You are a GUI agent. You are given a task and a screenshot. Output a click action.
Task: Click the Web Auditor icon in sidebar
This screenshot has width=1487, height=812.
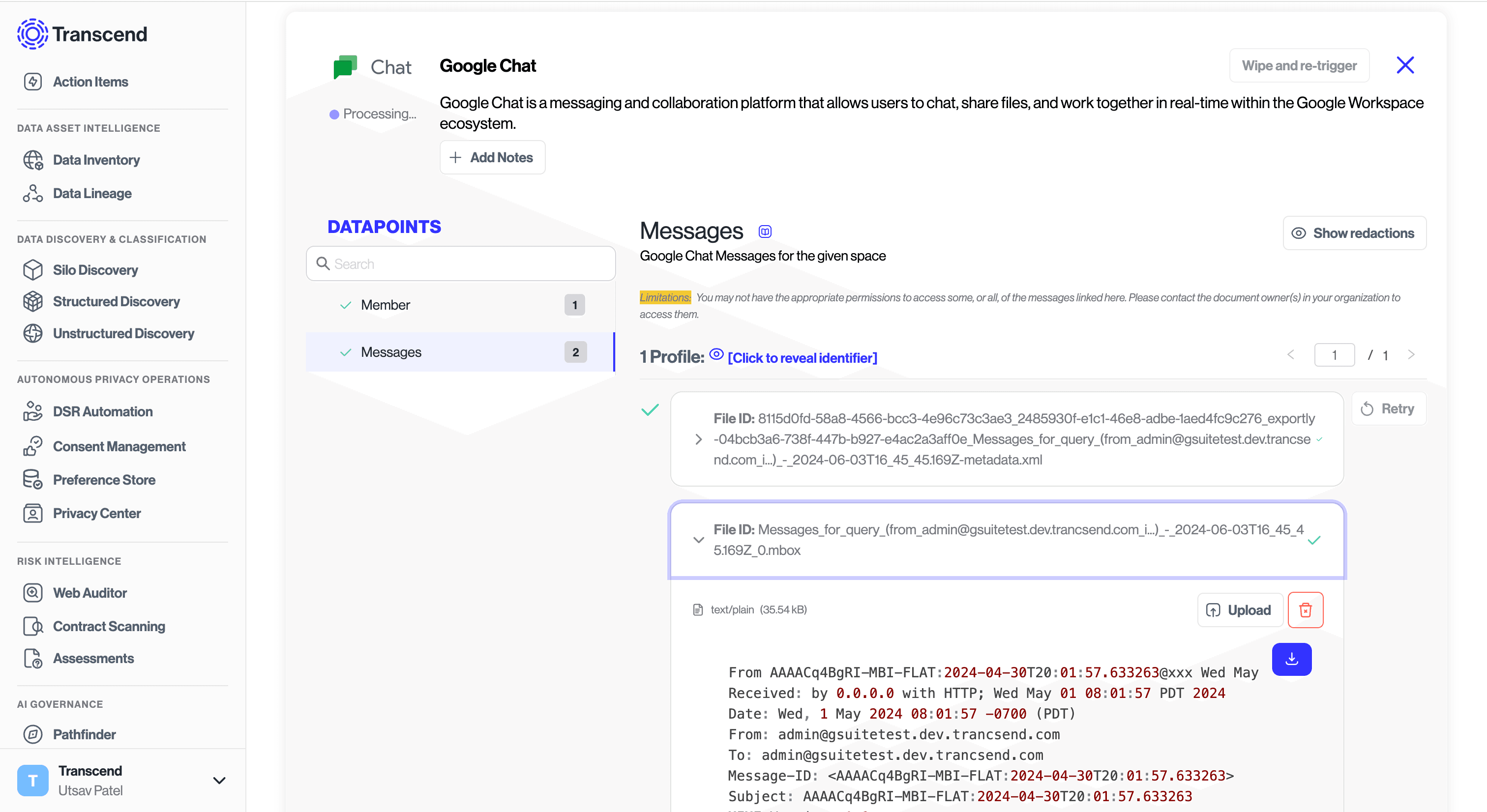tap(33, 593)
